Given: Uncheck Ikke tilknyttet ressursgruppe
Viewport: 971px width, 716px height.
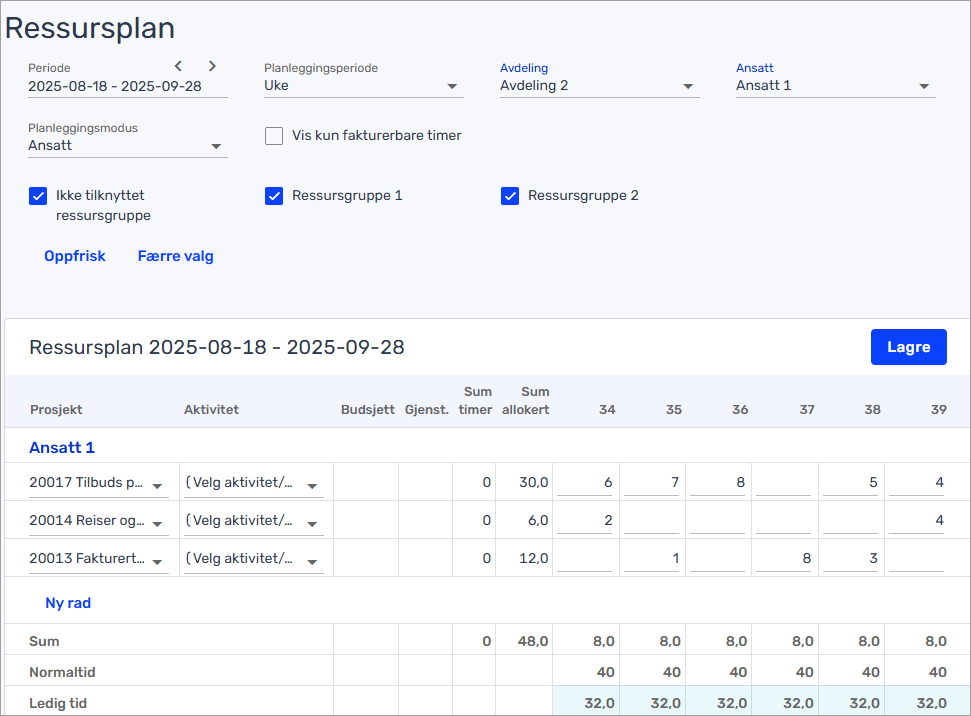Looking at the screenshot, I should point(38,196).
